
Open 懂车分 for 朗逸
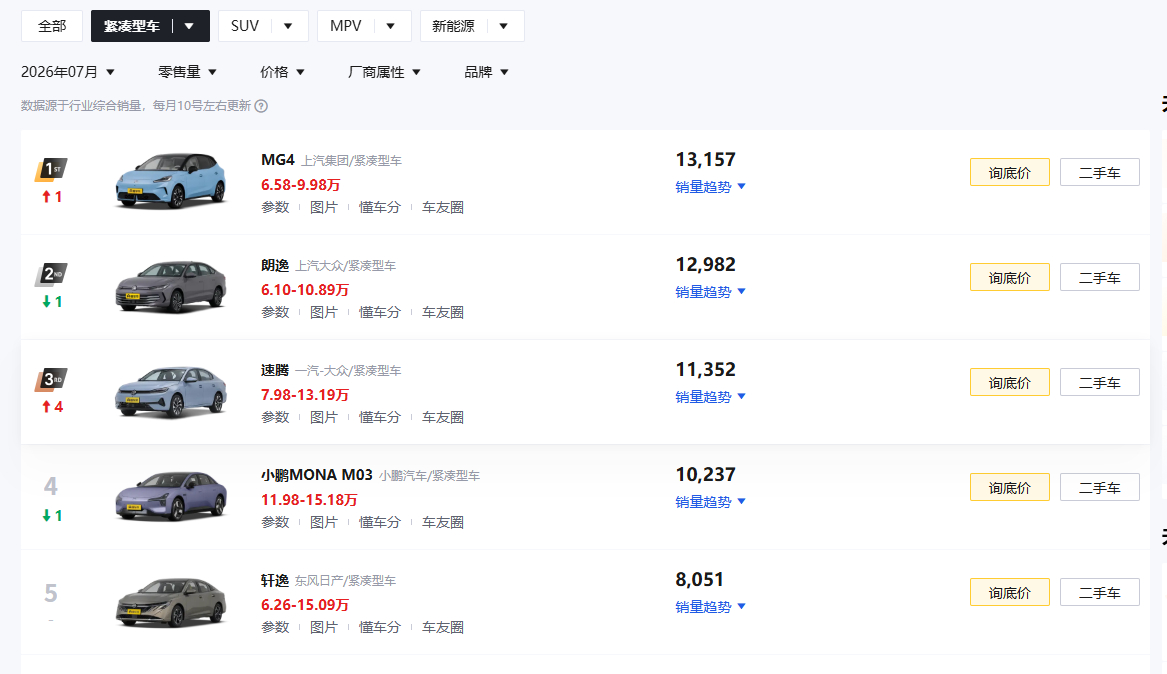[380, 312]
